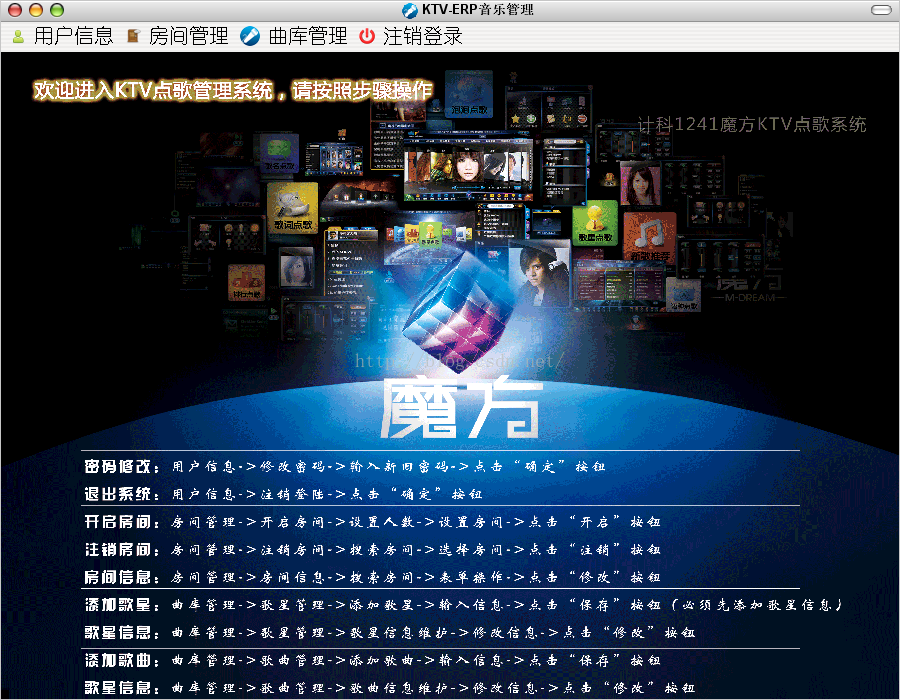Click the 退出系统 instruction line

283,494
